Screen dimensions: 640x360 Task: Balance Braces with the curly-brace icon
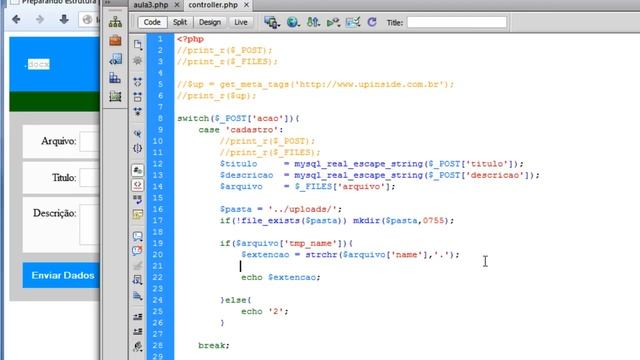(x=138, y=148)
